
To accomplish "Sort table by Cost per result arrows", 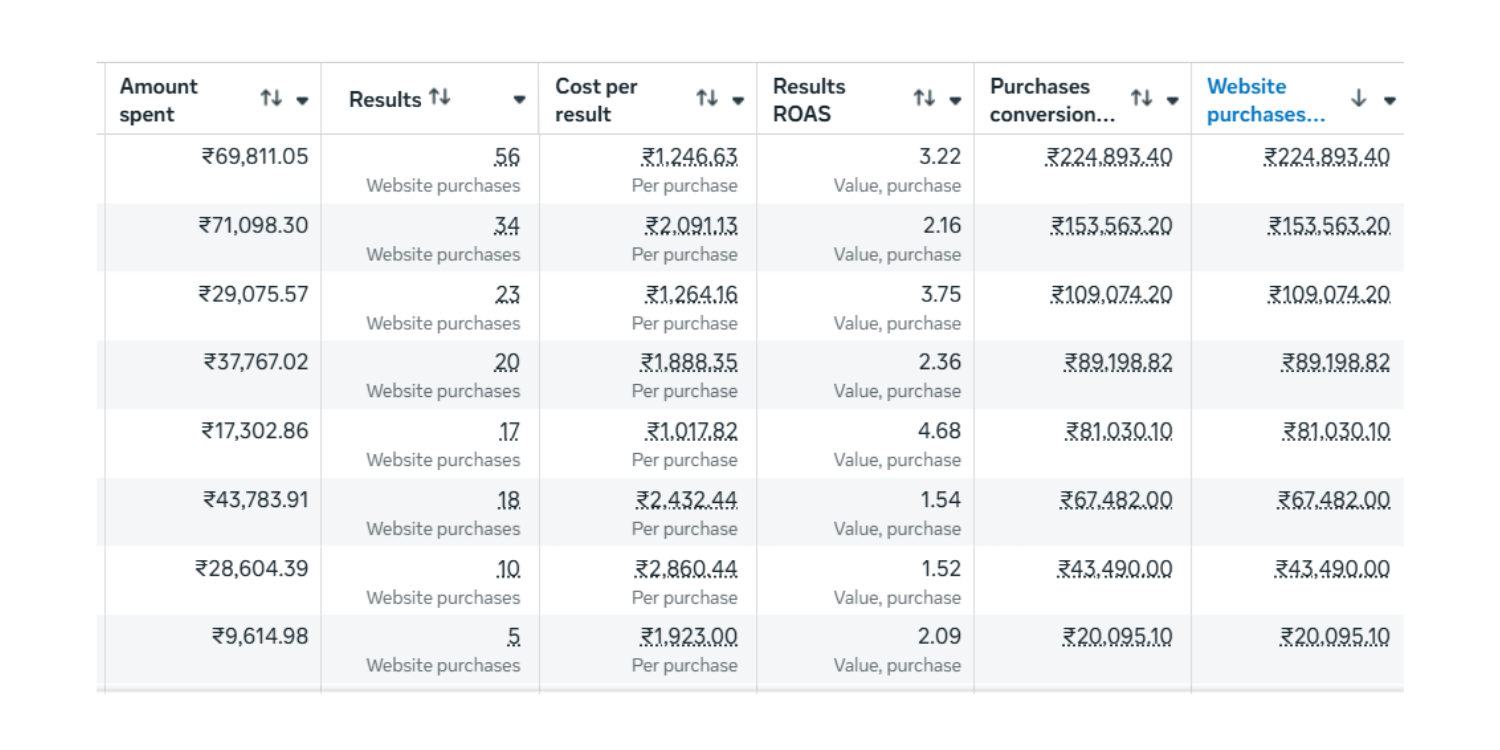I will click(x=707, y=98).
